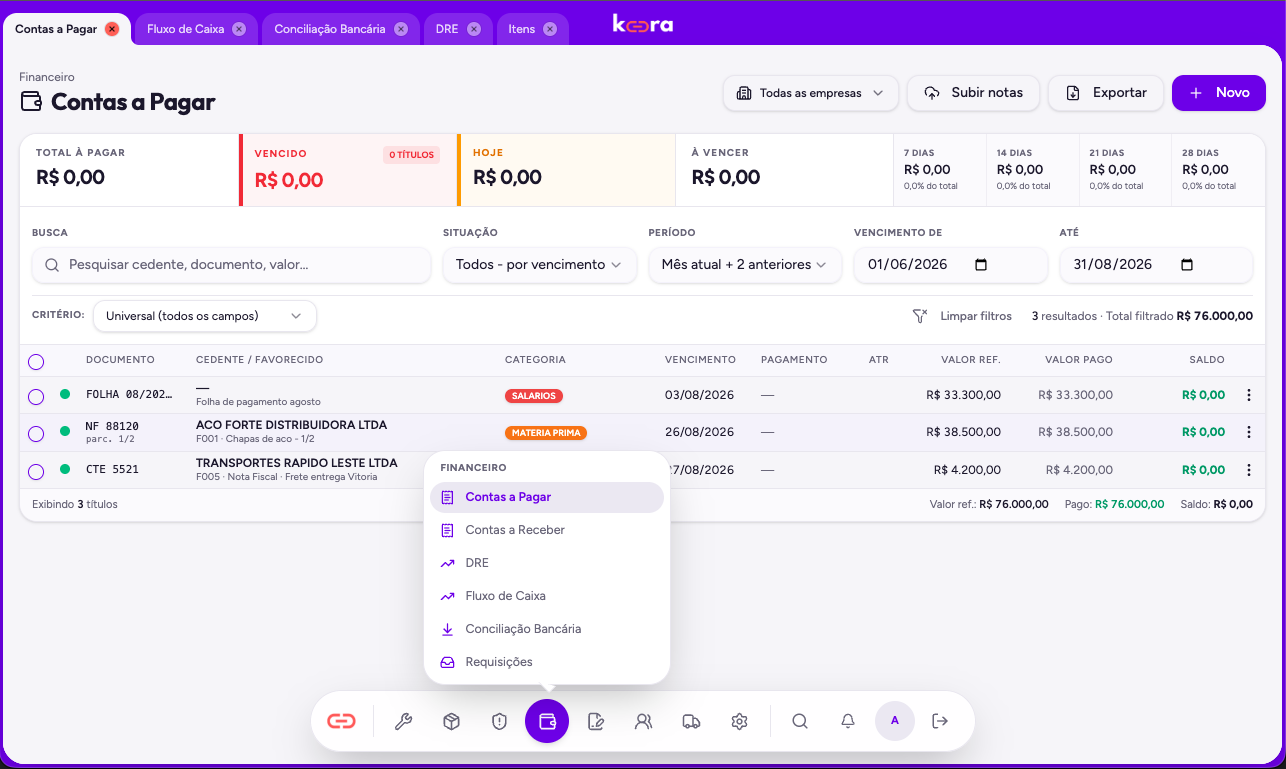Expand the Situação dropdown
Image resolution: width=1286 pixels, height=769 pixels.
(540, 265)
